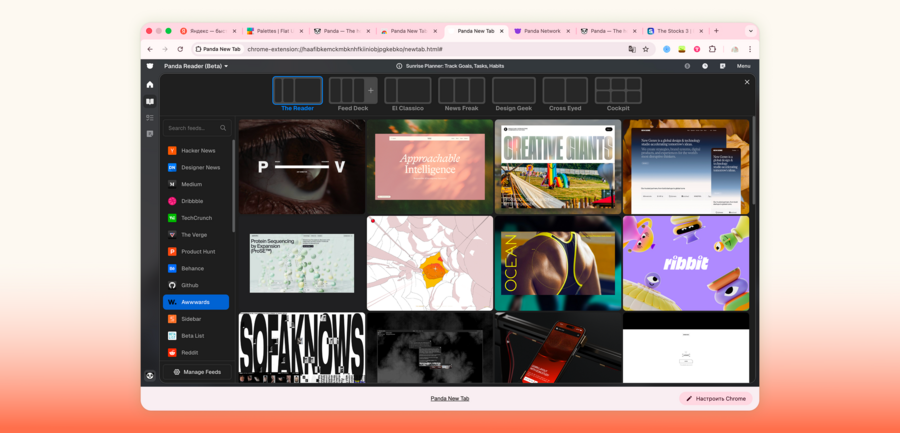Switch to the Panda Network tab
The width and height of the screenshot is (900, 433).
point(542,31)
